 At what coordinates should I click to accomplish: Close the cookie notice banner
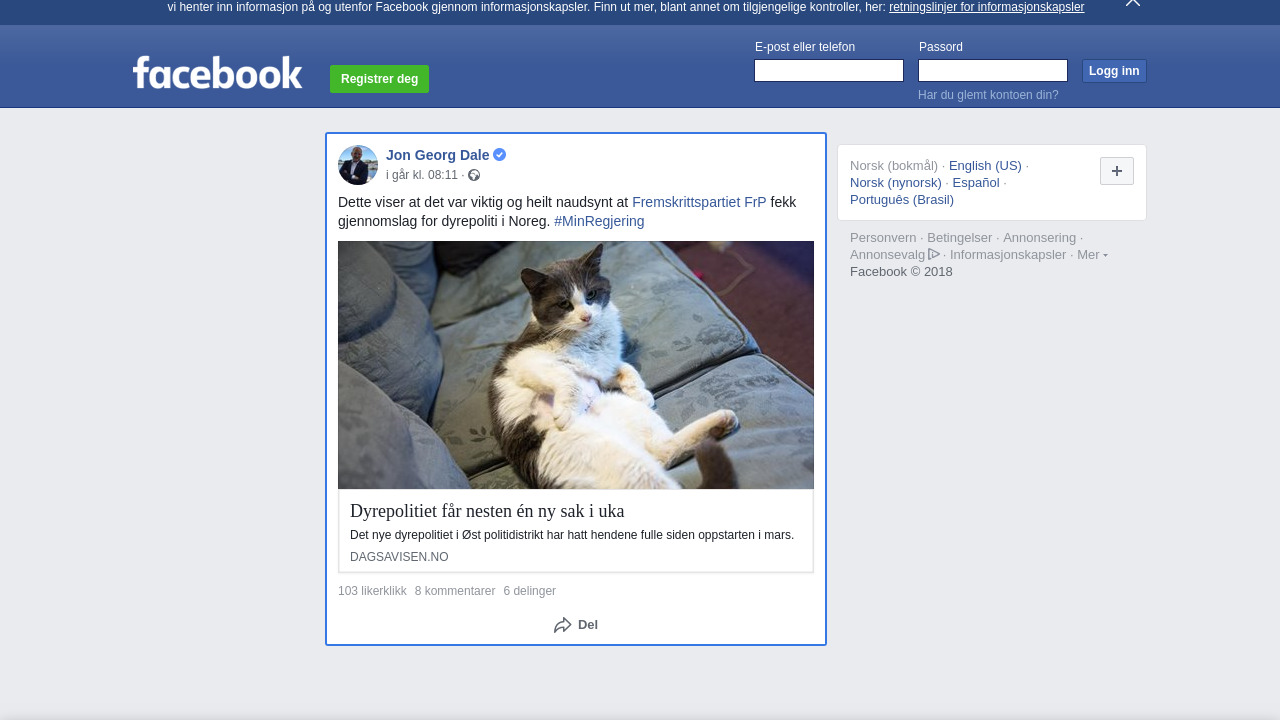pos(1133,3)
